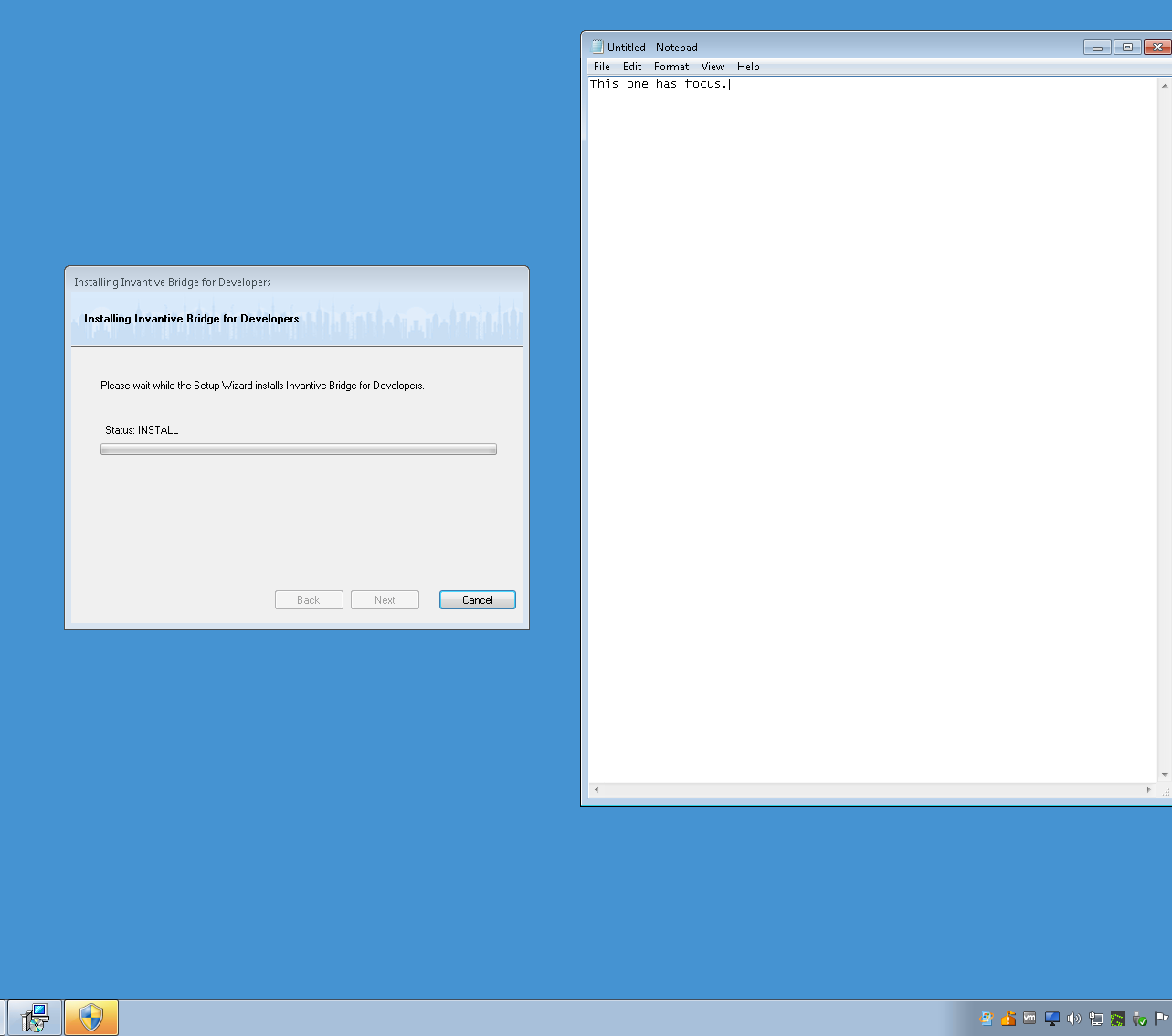1172x1036 pixels.
Task: Open the Format menu in Notepad
Action: (671, 66)
